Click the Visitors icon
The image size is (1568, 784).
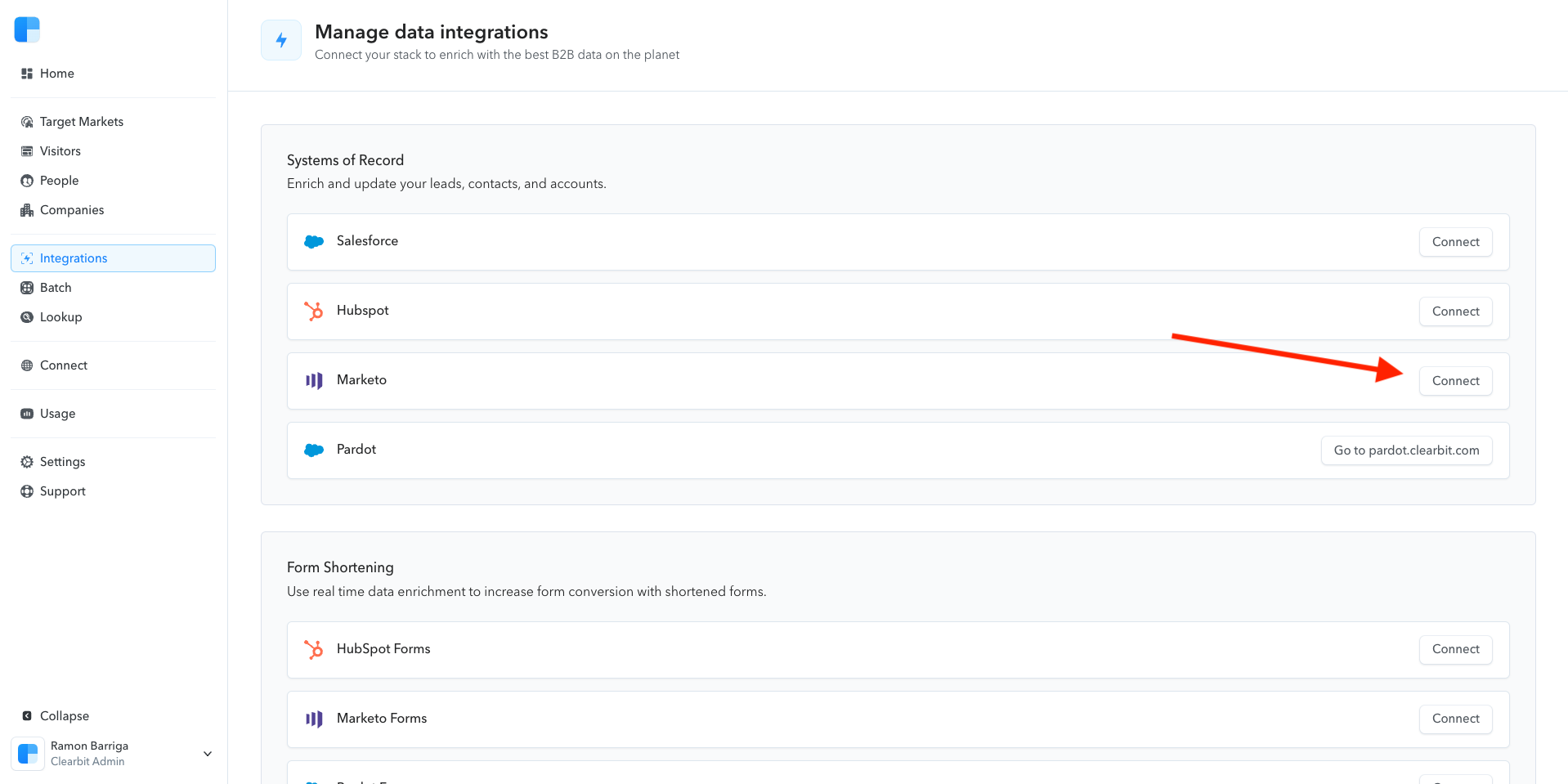click(27, 151)
